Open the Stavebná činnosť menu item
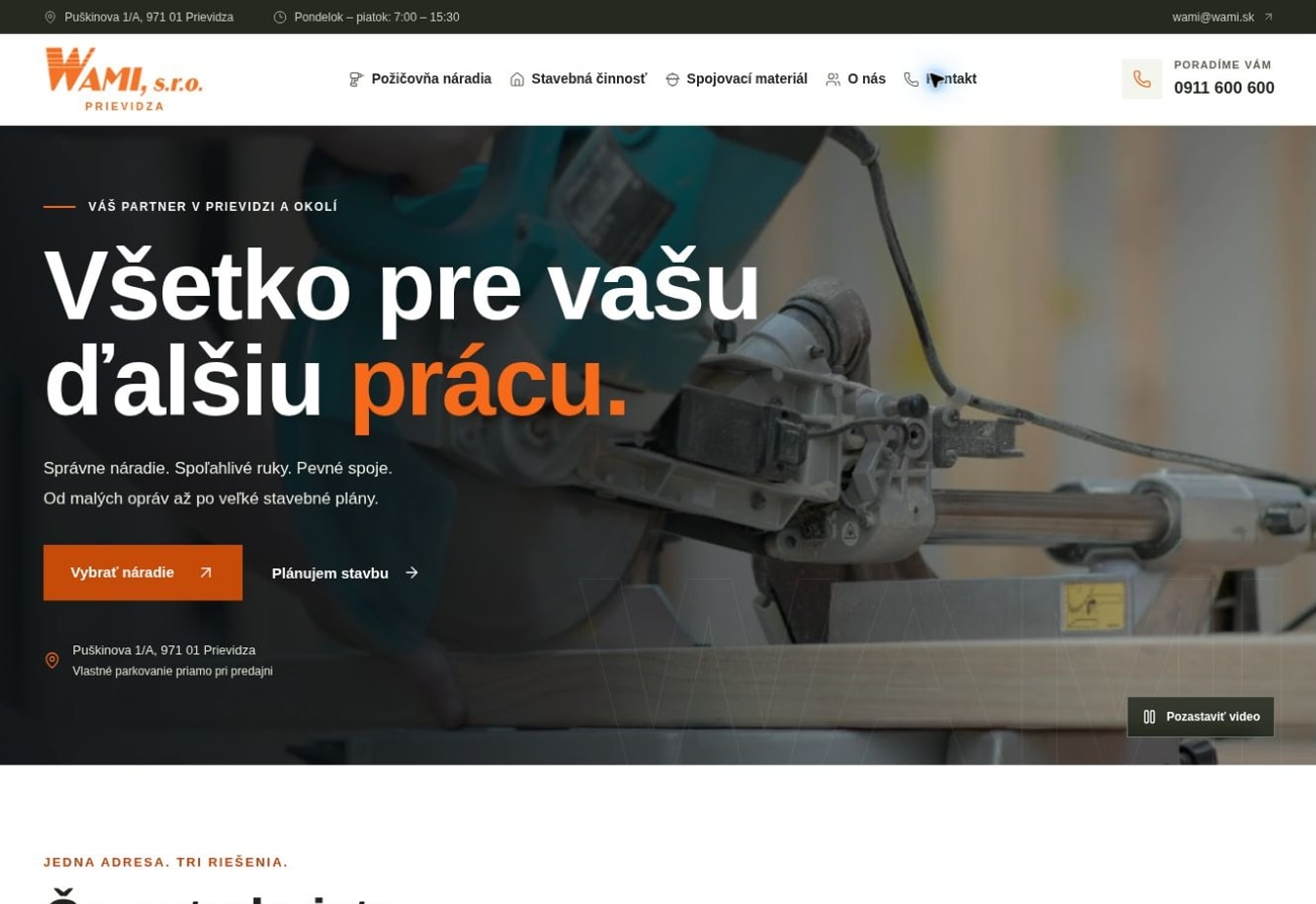 pyautogui.click(x=578, y=79)
